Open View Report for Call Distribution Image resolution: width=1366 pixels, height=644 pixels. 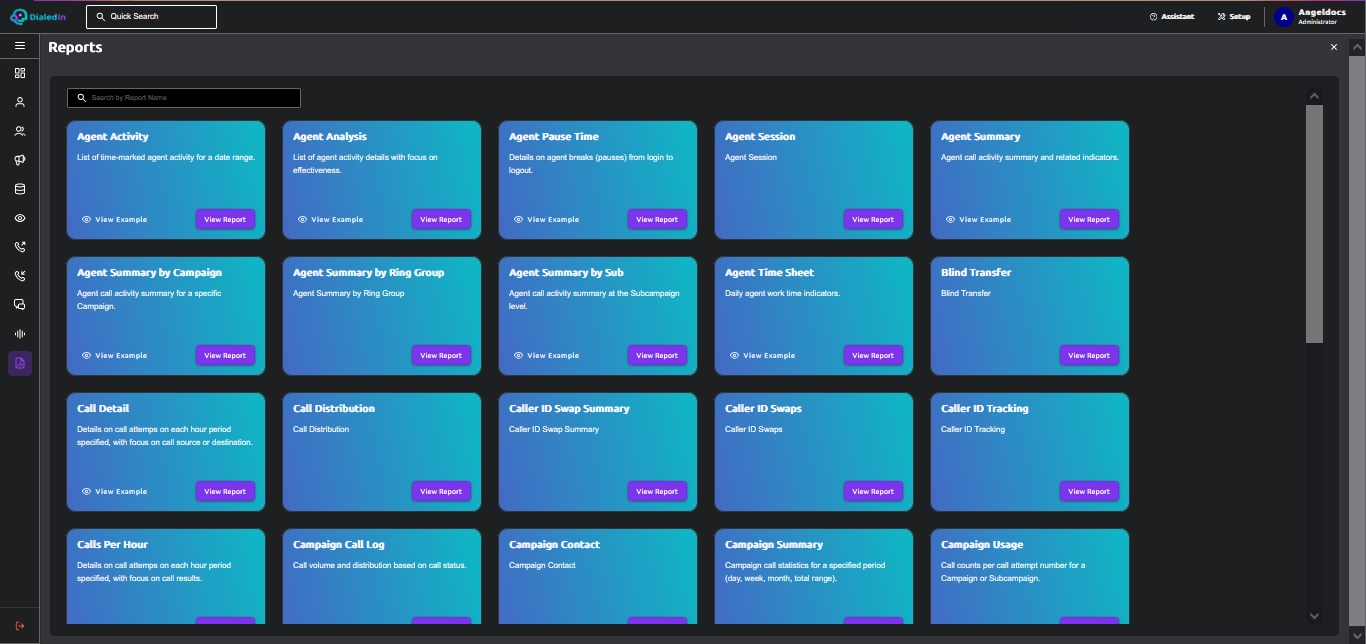tap(441, 492)
